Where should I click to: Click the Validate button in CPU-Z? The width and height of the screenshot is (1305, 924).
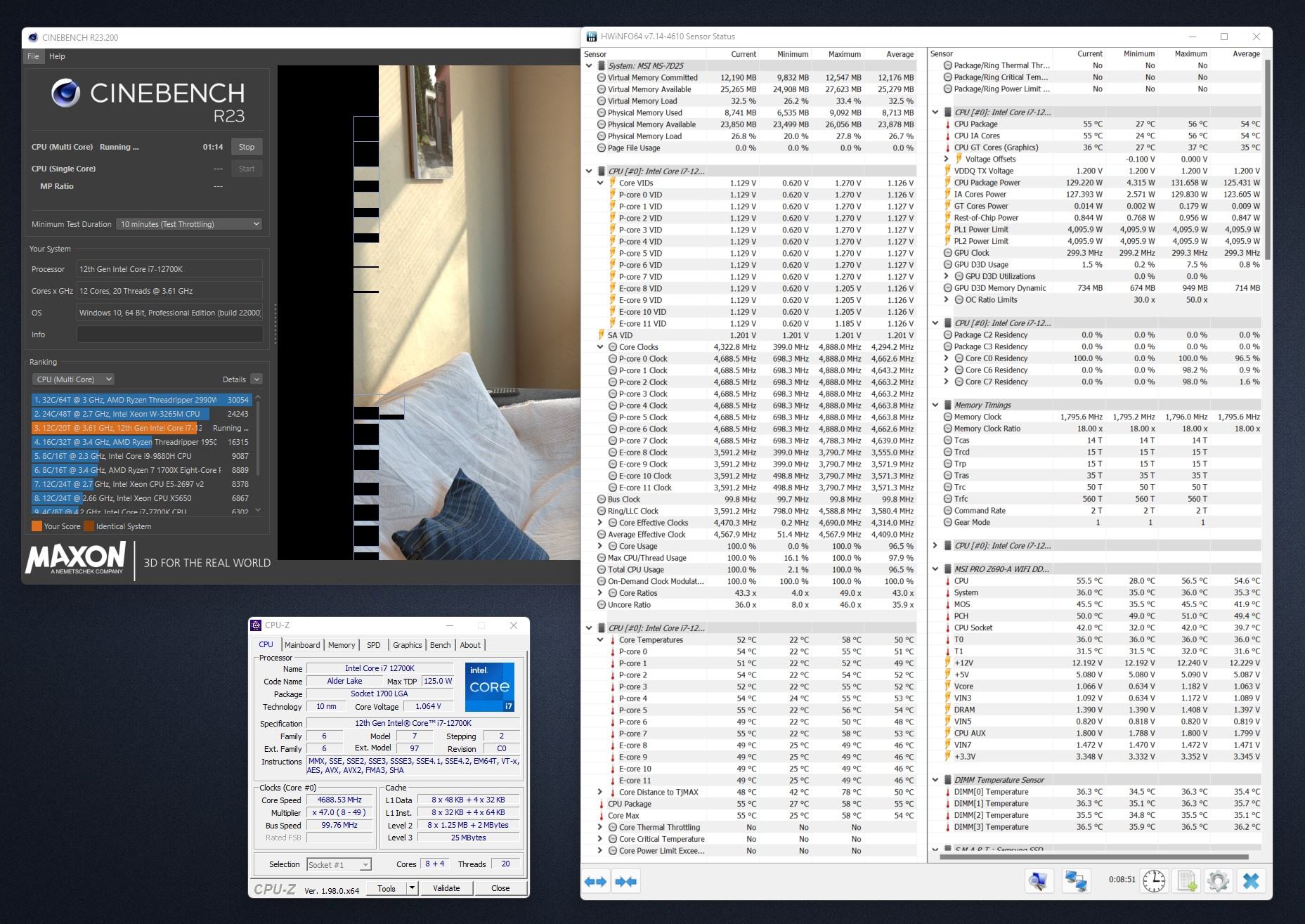pos(446,888)
